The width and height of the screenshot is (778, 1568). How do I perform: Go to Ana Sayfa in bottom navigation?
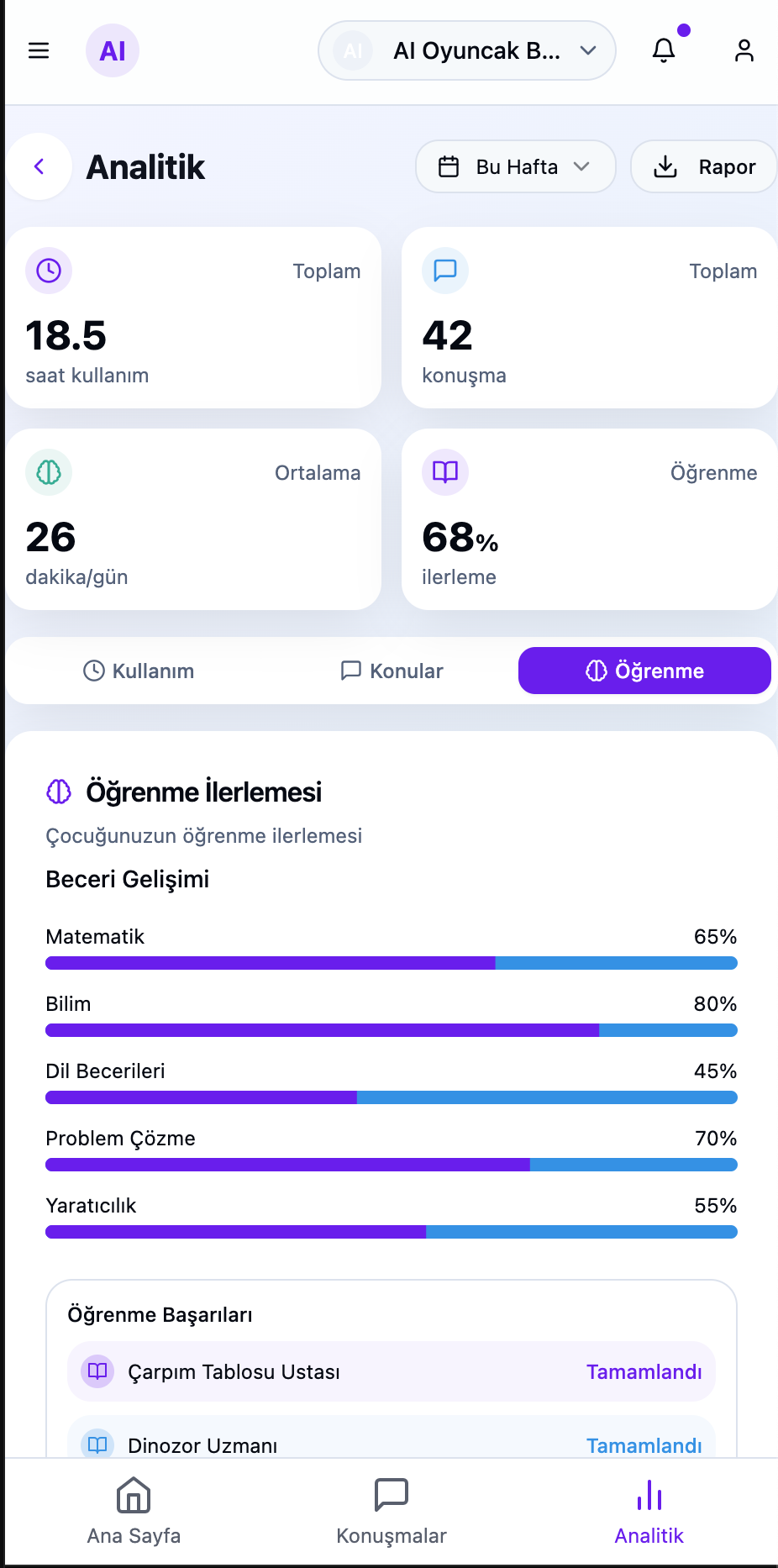132,1511
